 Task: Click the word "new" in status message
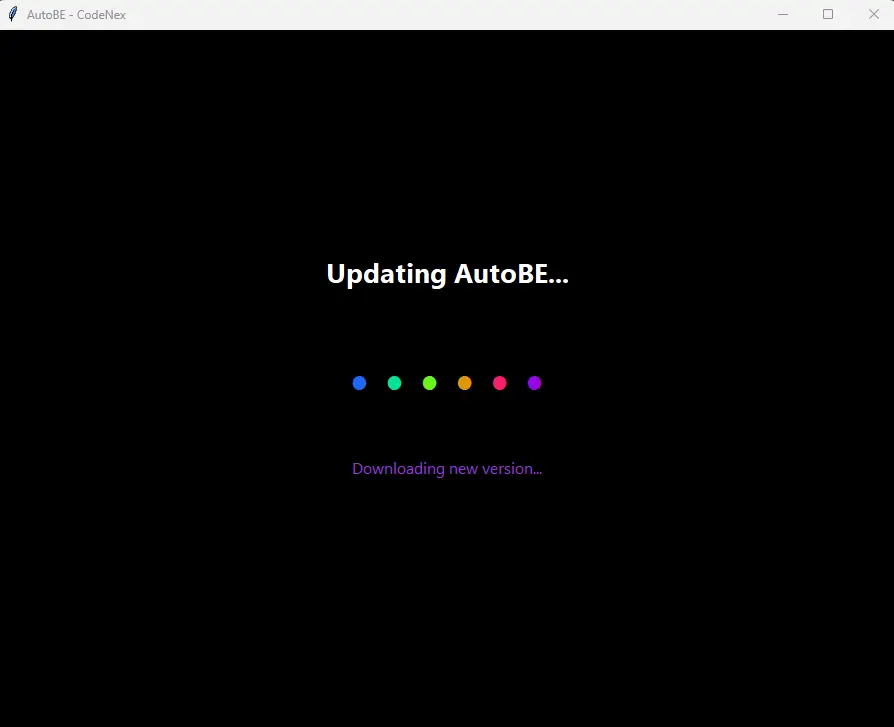click(463, 469)
